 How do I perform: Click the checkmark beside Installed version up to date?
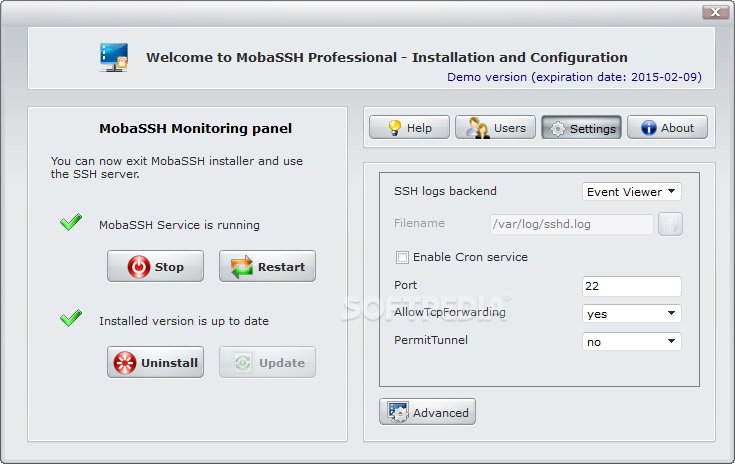click(x=71, y=318)
